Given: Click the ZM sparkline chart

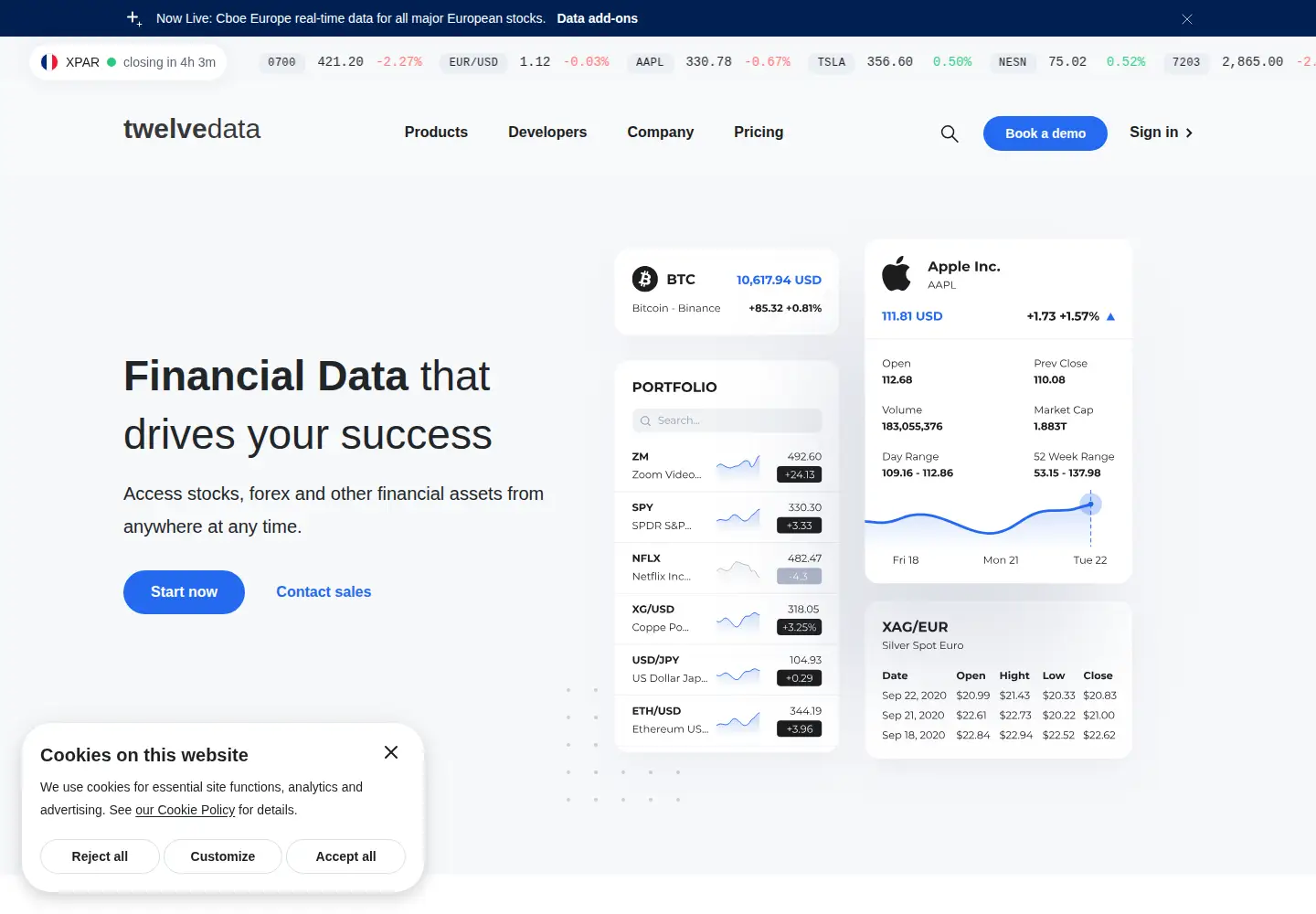Looking at the screenshot, I should 738,465.
